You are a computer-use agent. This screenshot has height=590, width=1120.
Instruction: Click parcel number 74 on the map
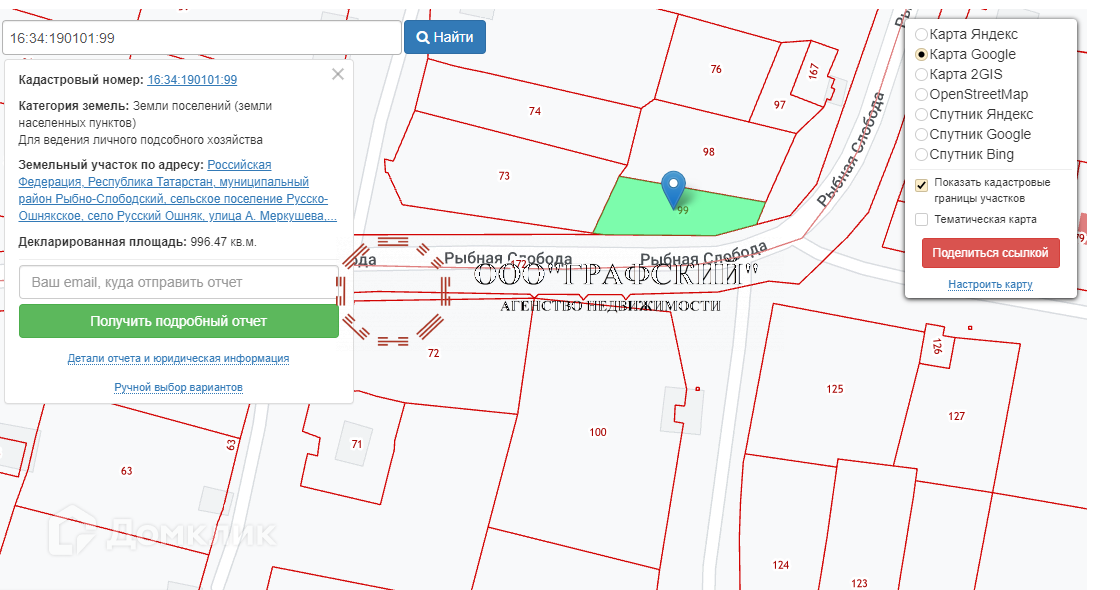[x=535, y=111]
